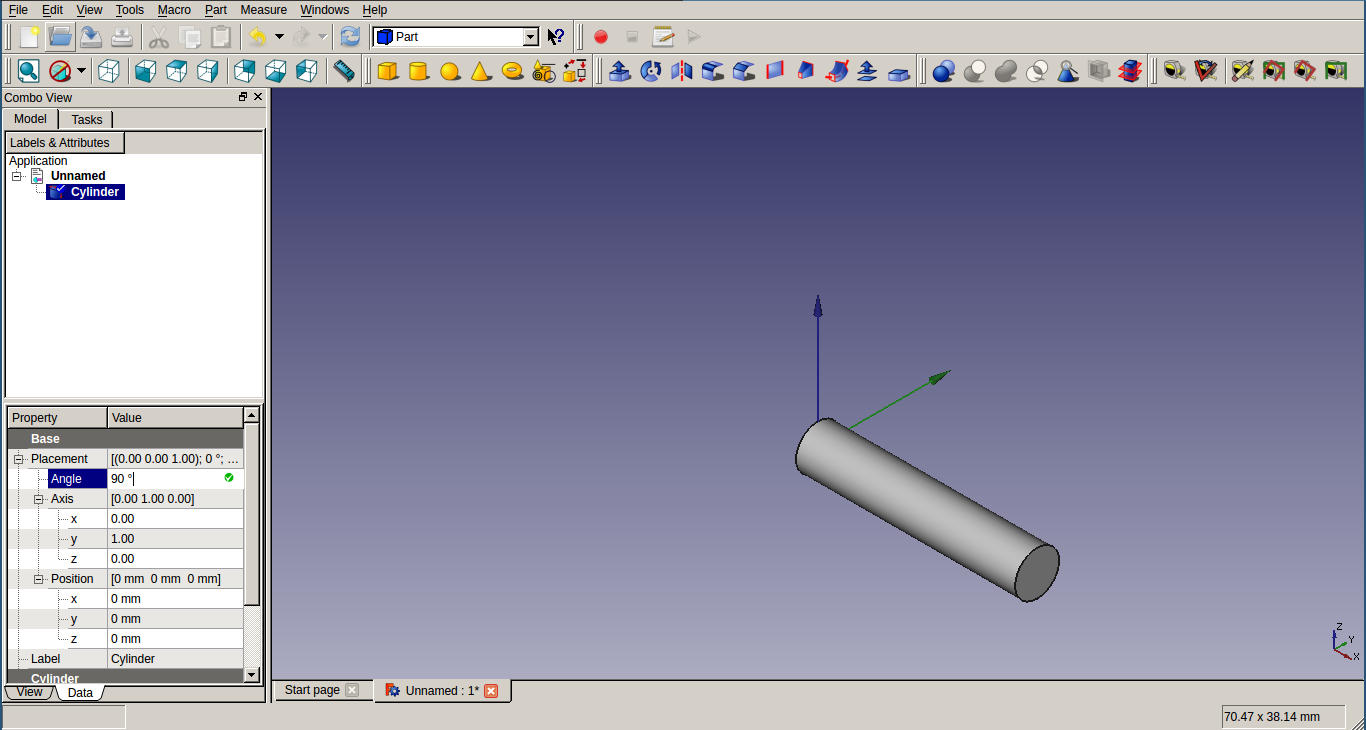Open the Windows menu
The height and width of the screenshot is (730, 1366).
tap(325, 10)
